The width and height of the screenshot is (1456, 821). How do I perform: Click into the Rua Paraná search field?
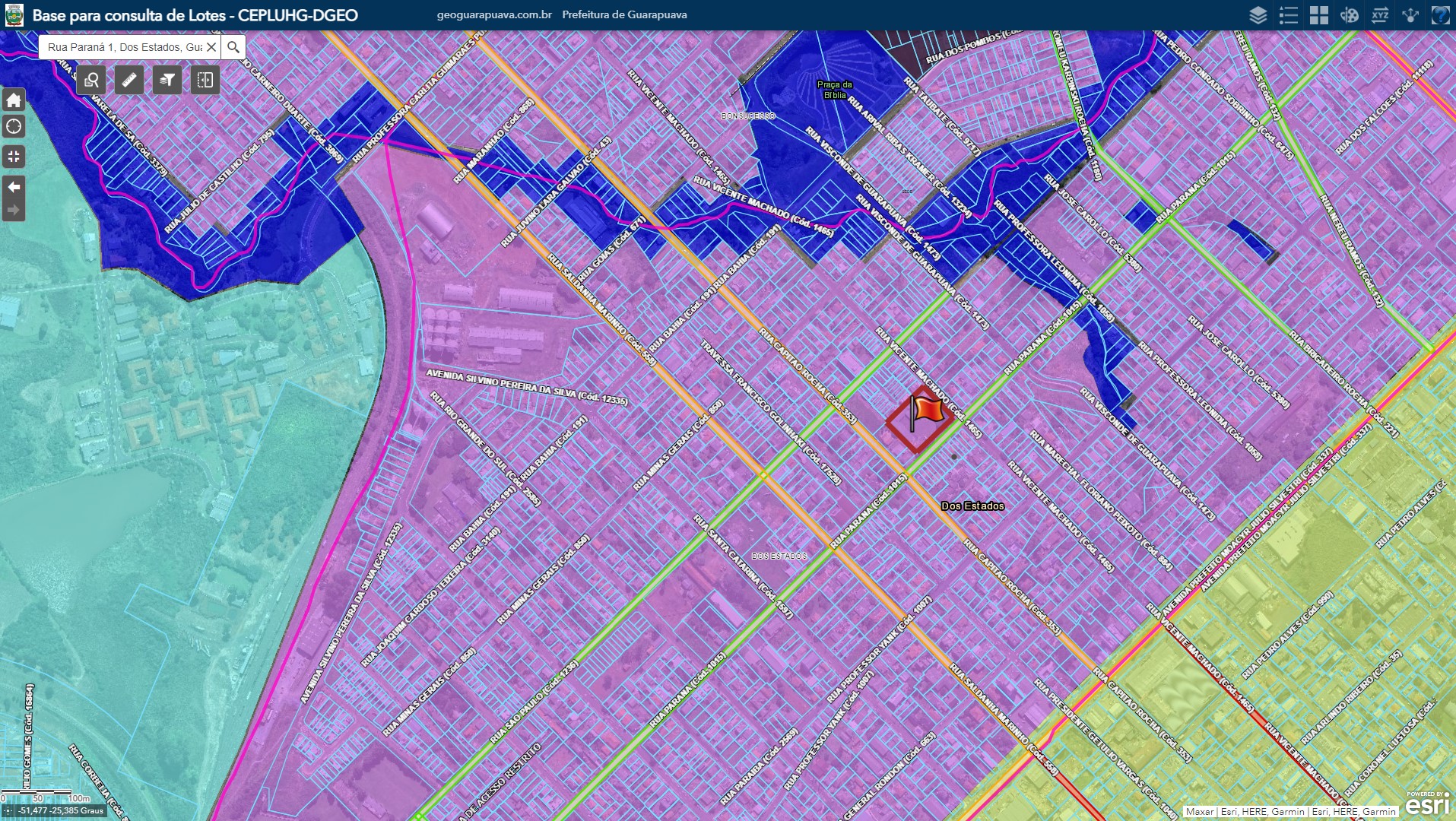tap(124, 47)
